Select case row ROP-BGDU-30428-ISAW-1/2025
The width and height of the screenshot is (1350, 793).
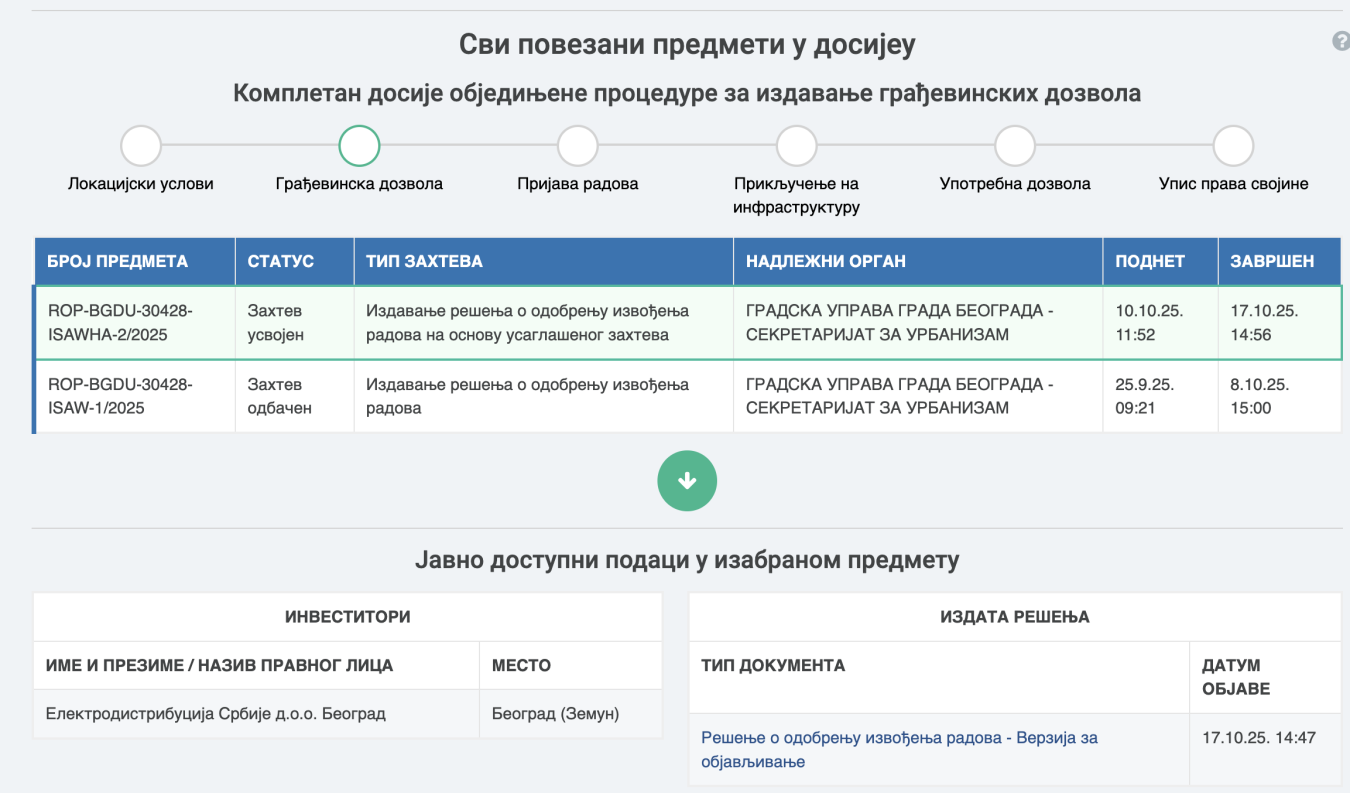click(x=120, y=396)
